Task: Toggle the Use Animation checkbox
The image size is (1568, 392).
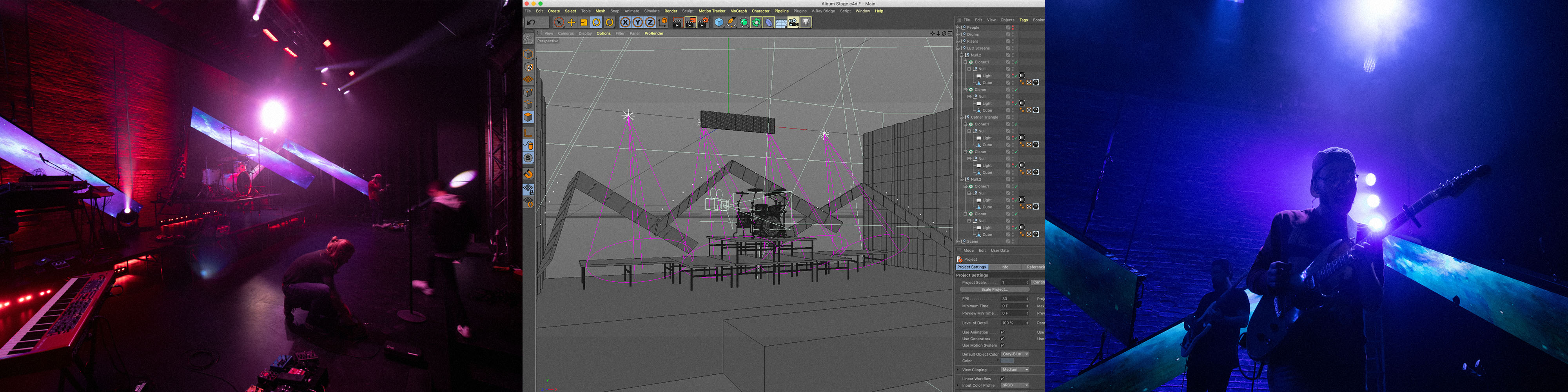Action: tap(1002, 332)
